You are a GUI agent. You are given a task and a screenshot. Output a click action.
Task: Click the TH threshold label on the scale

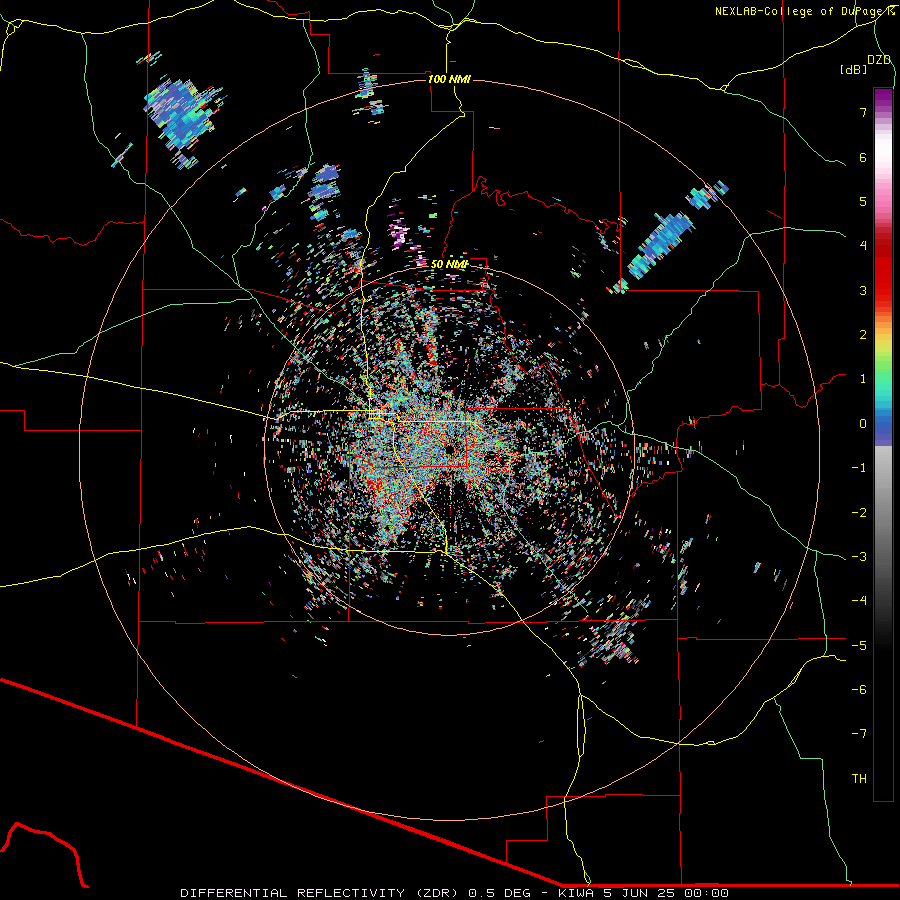point(859,779)
